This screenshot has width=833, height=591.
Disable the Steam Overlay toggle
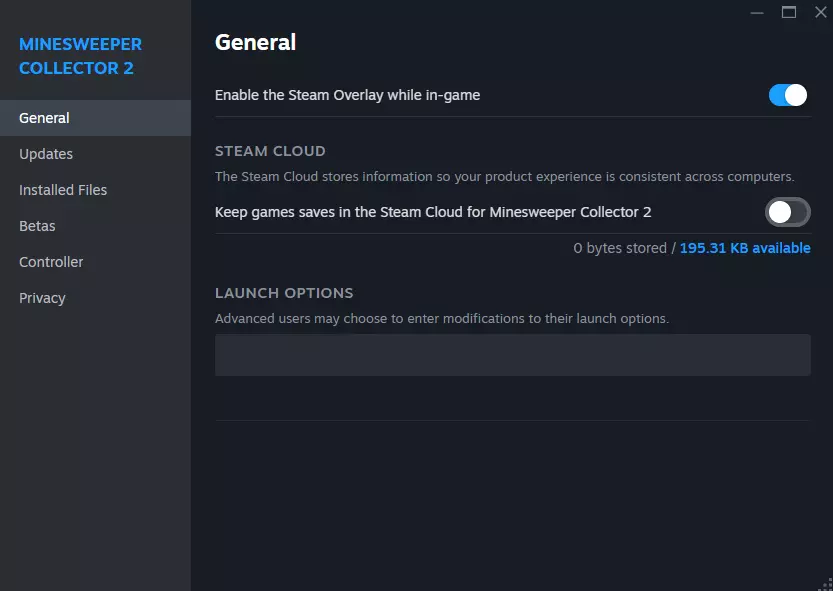788,95
